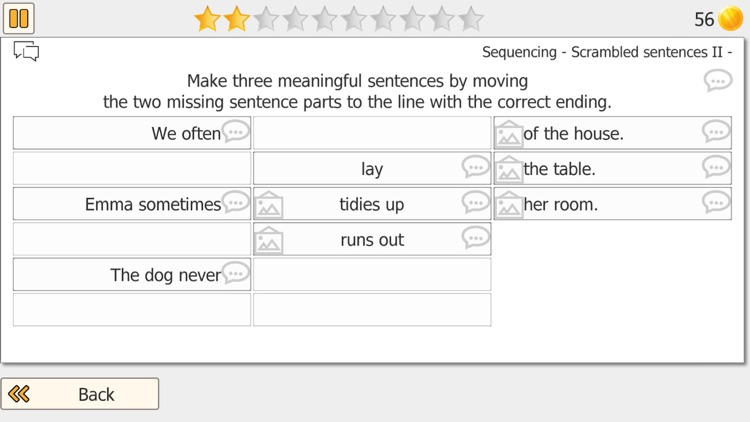750x422 pixels.
Task: Show picture hint for 'runs out'
Action: [269, 240]
